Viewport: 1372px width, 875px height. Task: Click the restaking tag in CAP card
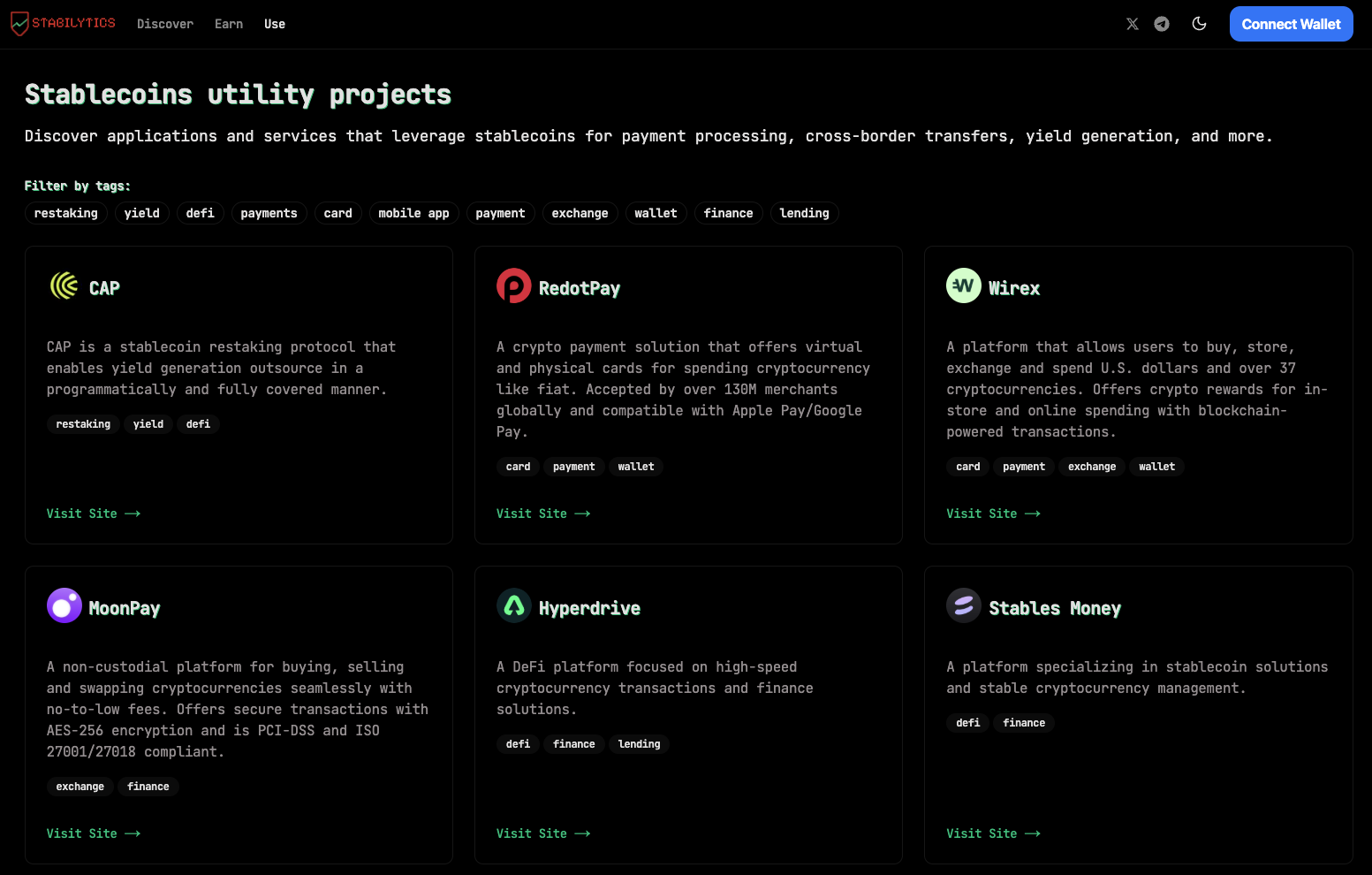tap(83, 424)
